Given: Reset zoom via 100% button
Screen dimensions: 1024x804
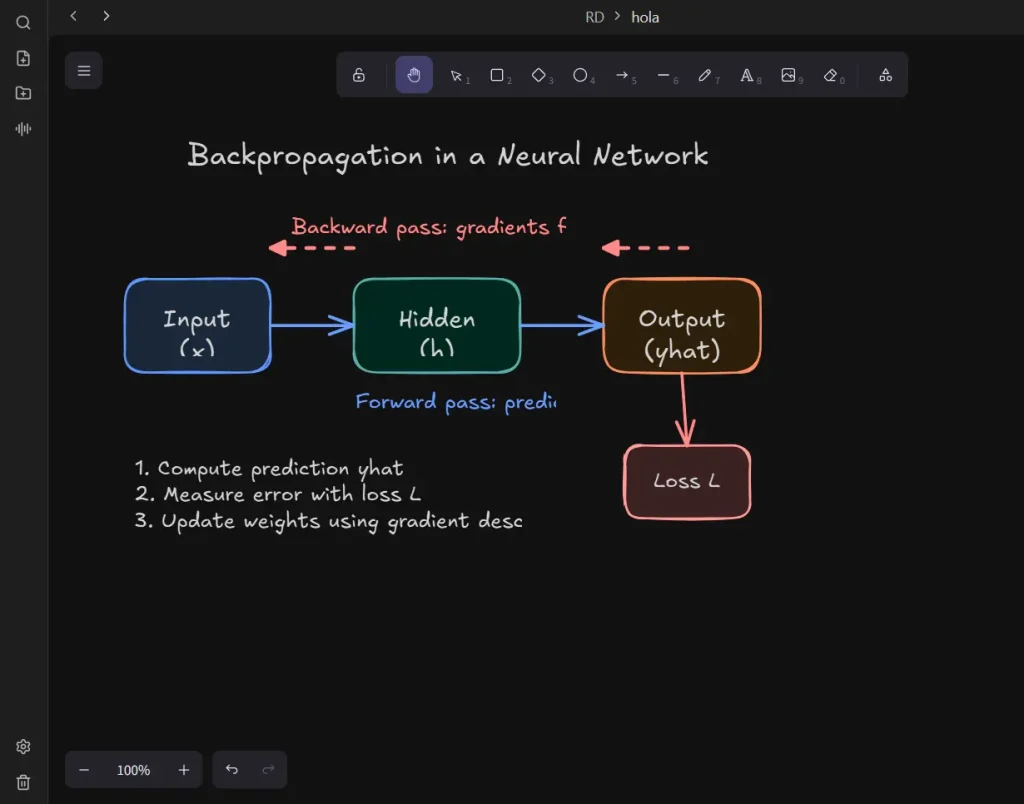Looking at the screenshot, I should click(x=133, y=770).
